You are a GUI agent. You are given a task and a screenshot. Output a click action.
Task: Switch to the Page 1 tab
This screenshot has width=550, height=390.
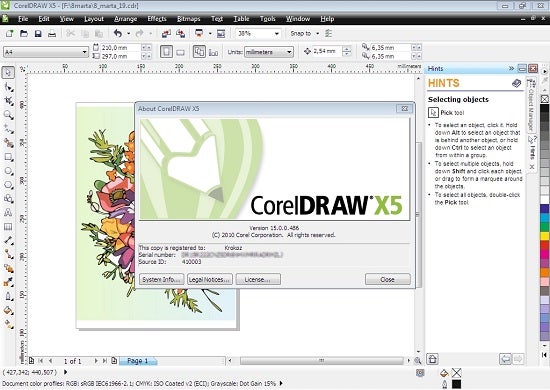point(138,361)
